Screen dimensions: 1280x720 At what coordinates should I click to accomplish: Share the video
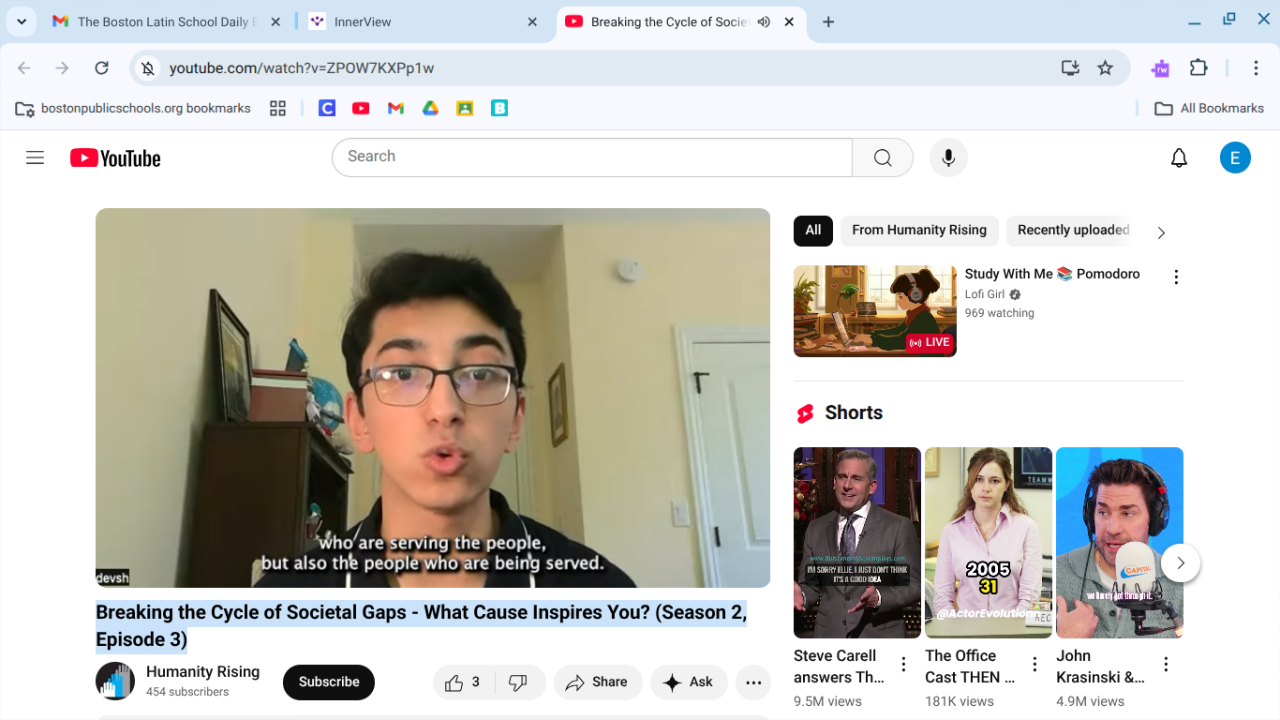(x=596, y=682)
